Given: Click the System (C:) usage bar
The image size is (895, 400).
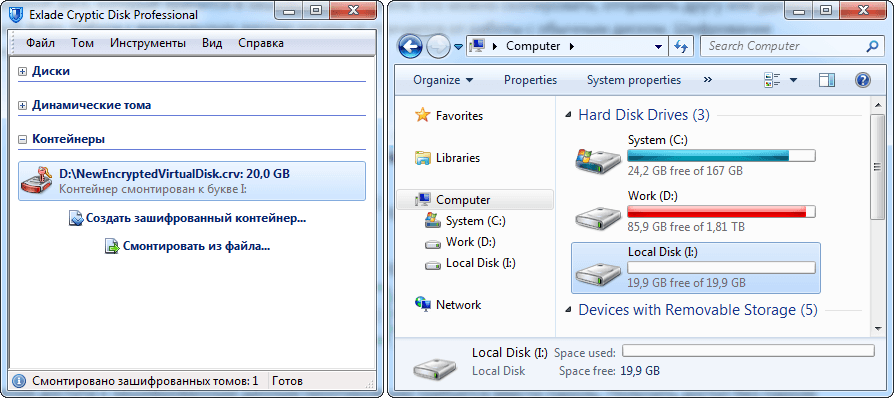Looking at the screenshot, I should tap(721, 155).
